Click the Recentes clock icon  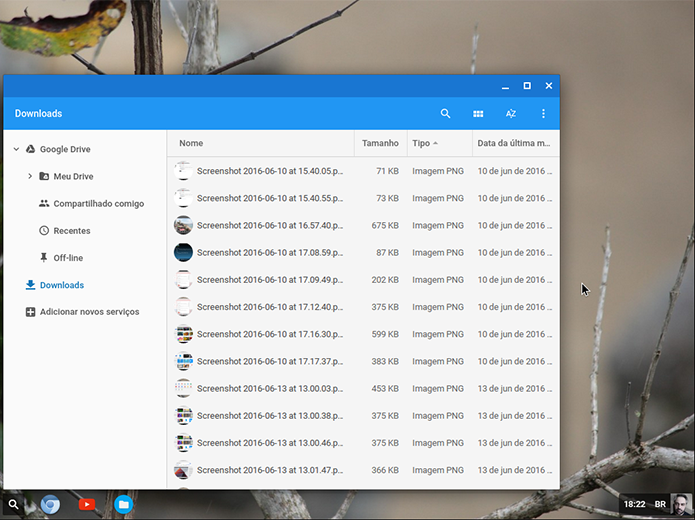[x=44, y=231]
